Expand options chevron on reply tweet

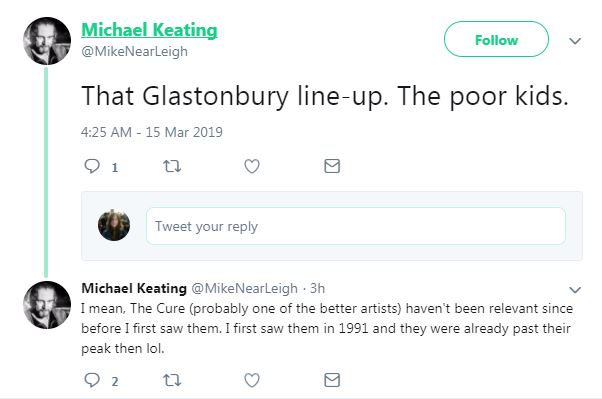pyautogui.click(x=575, y=290)
